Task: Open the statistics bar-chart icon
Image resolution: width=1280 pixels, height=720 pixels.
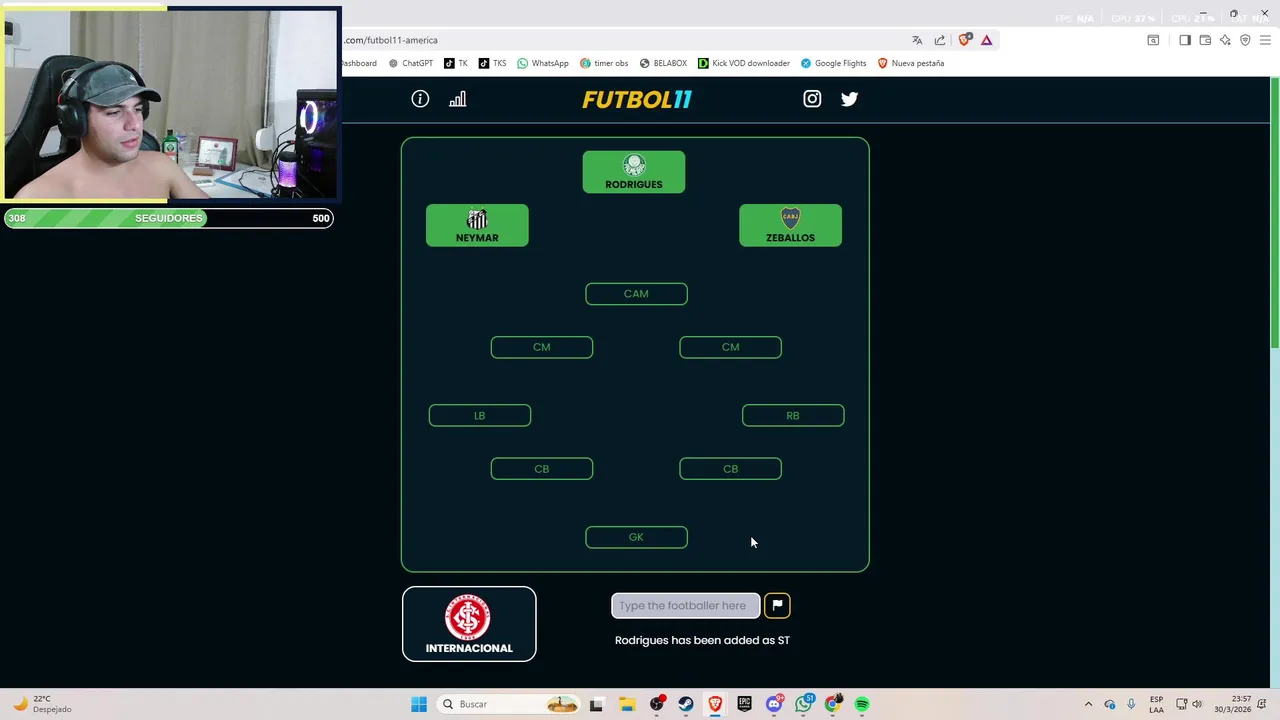Action: (458, 99)
